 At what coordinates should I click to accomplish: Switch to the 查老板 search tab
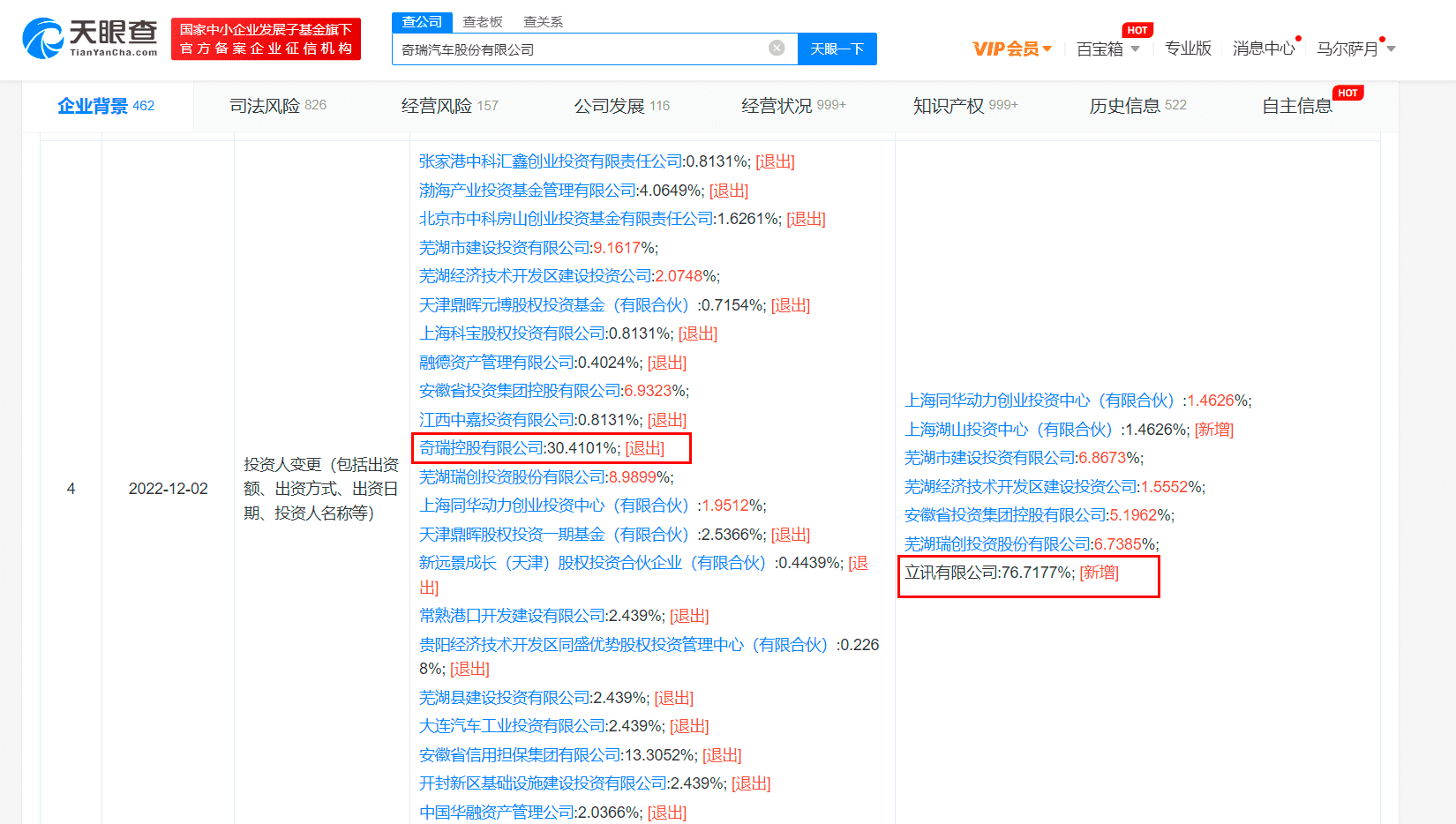pyautogui.click(x=483, y=21)
